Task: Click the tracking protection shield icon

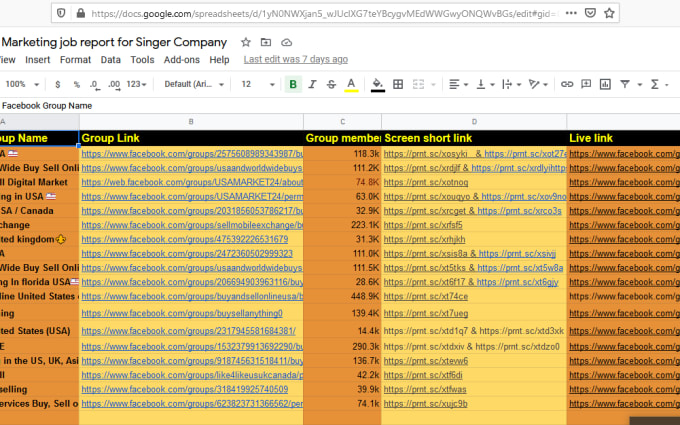Action: coord(61,13)
